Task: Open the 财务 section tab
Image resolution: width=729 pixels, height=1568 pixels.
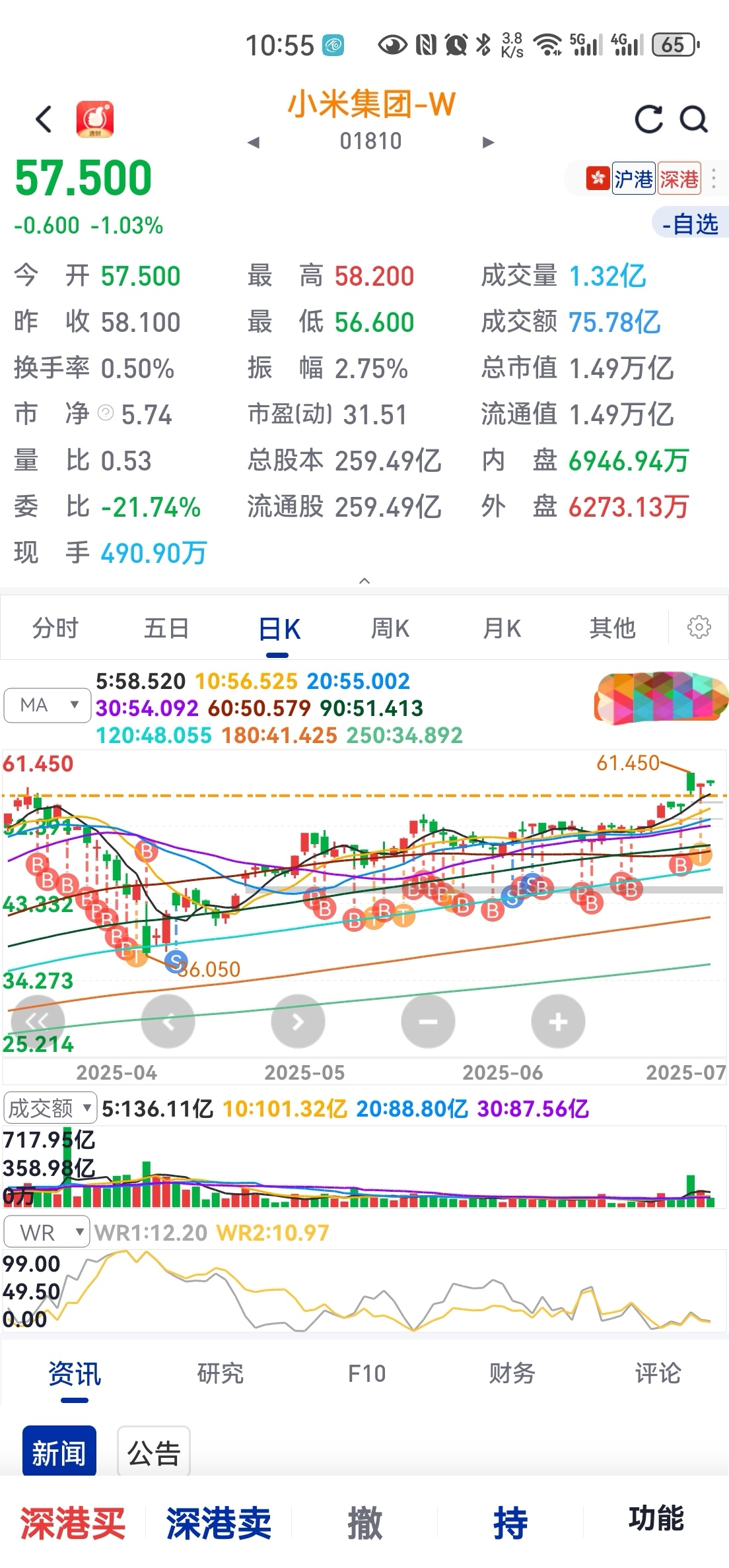Action: point(512,1373)
